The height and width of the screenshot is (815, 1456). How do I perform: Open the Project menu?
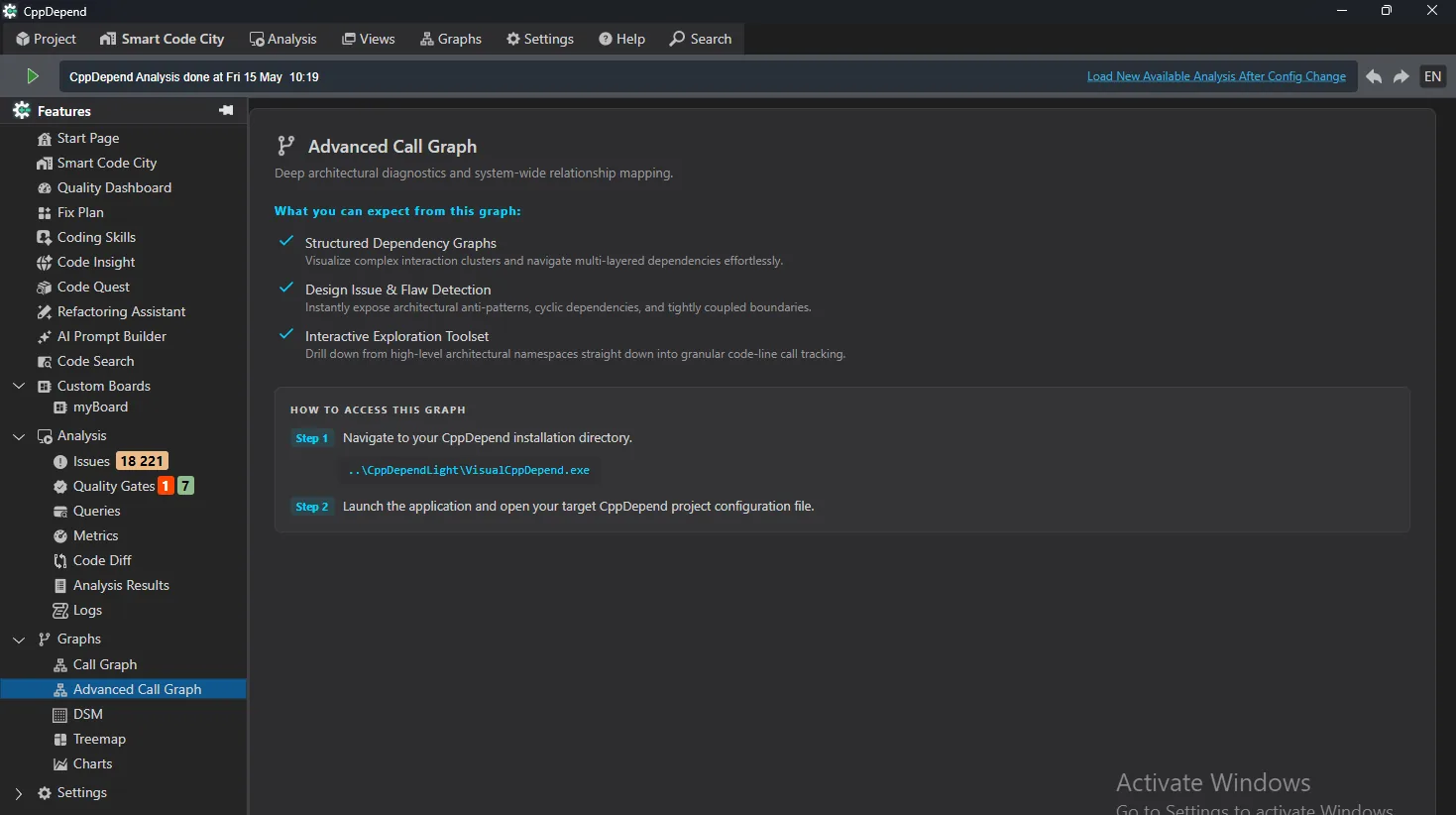[46, 39]
